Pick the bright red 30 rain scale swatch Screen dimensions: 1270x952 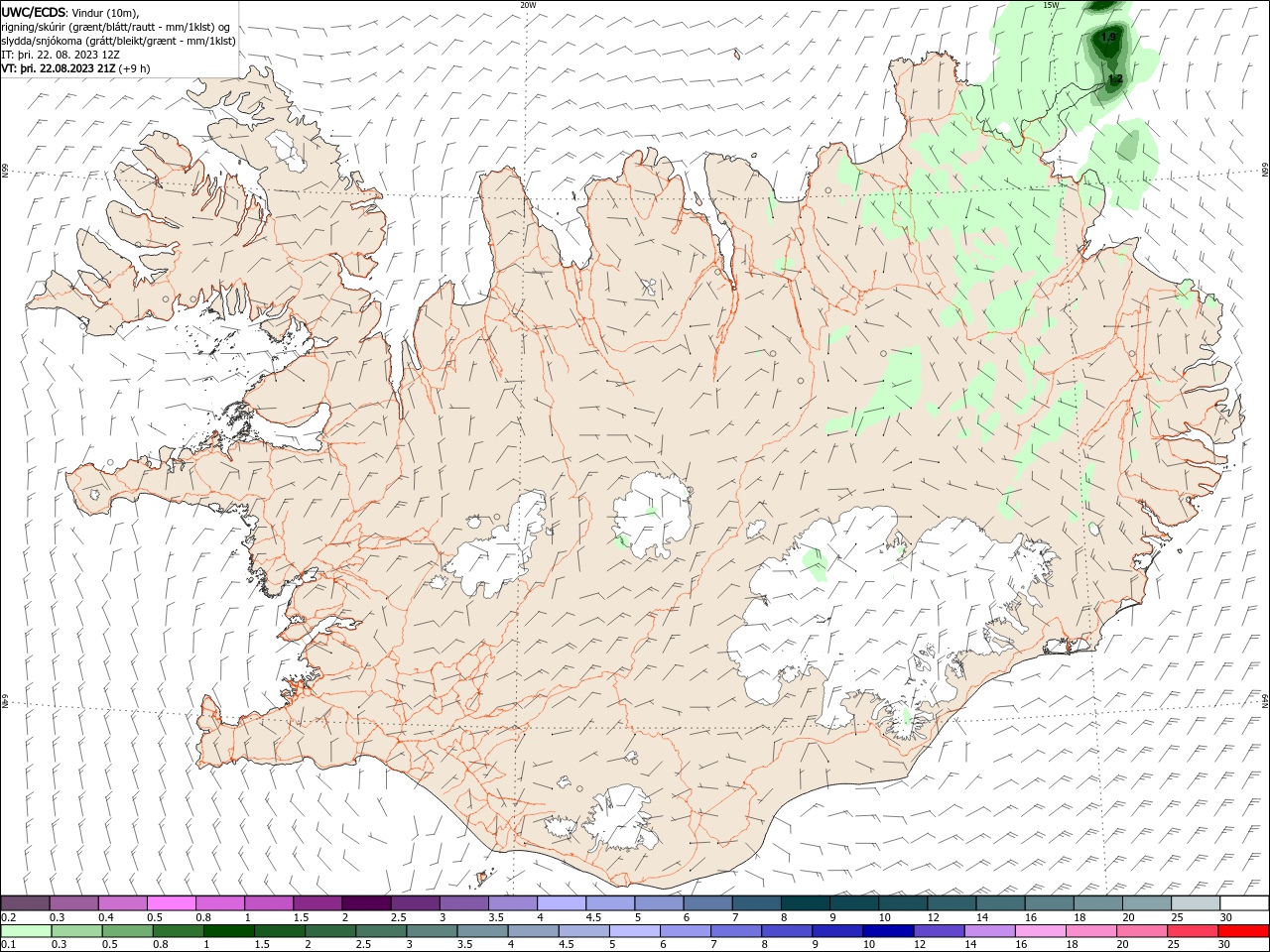point(1243,931)
